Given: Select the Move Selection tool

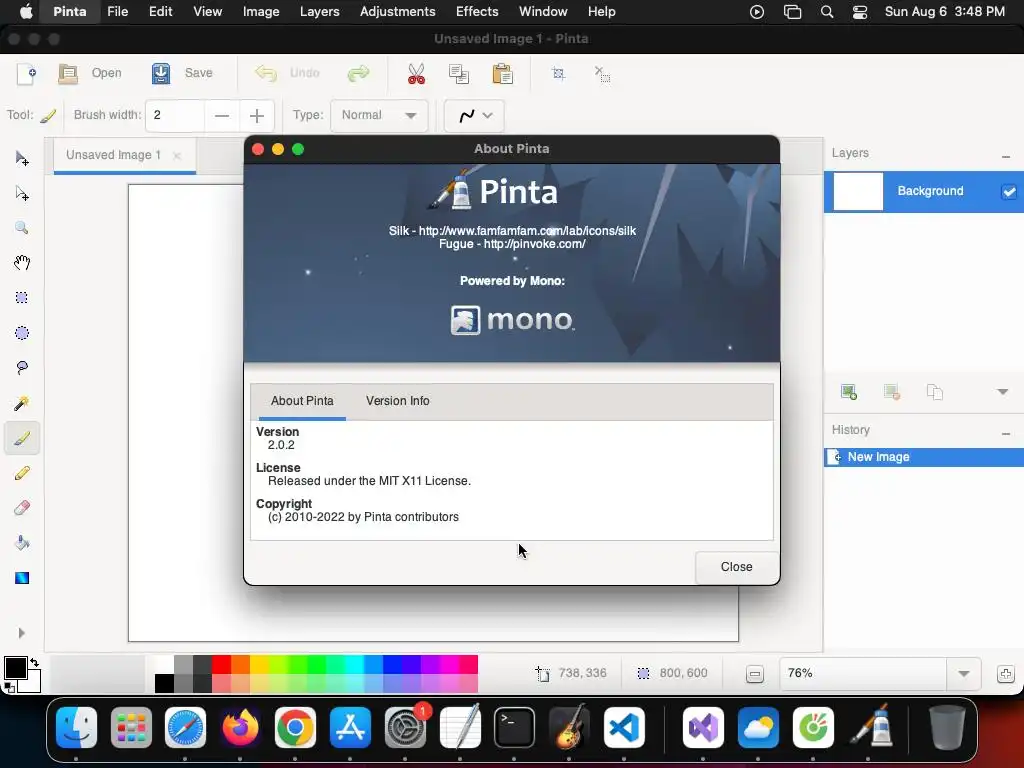Looking at the screenshot, I should tap(22, 193).
